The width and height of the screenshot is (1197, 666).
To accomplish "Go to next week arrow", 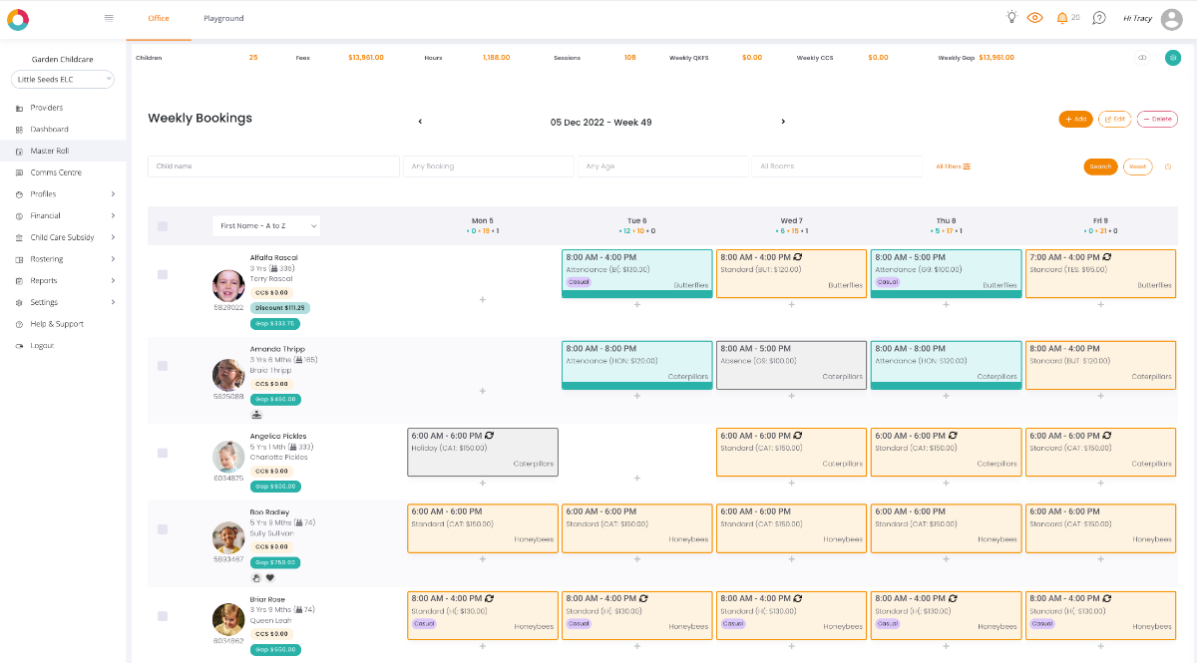I will [783, 121].
